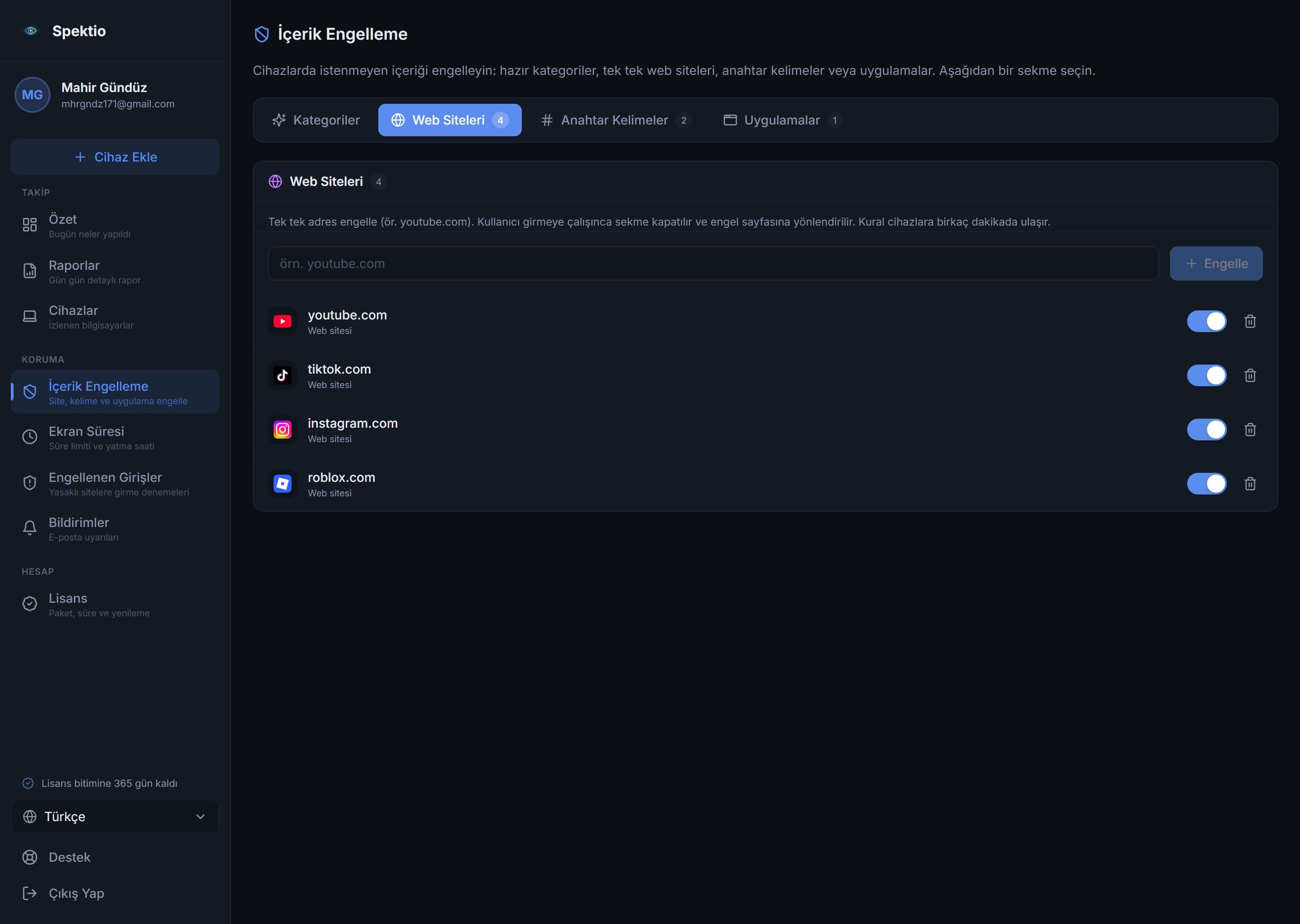This screenshot has height=924, width=1300.
Task: Click the website address input field
Action: point(713,263)
